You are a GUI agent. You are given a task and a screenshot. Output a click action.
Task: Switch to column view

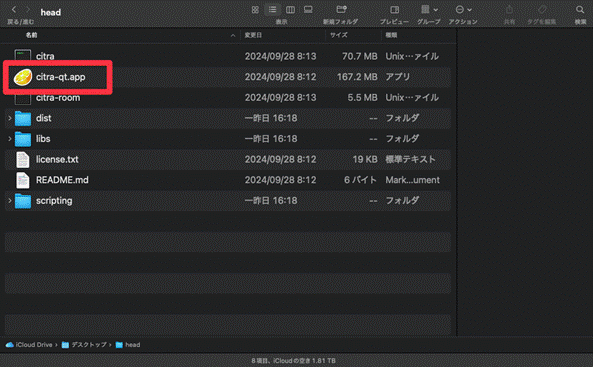click(290, 10)
